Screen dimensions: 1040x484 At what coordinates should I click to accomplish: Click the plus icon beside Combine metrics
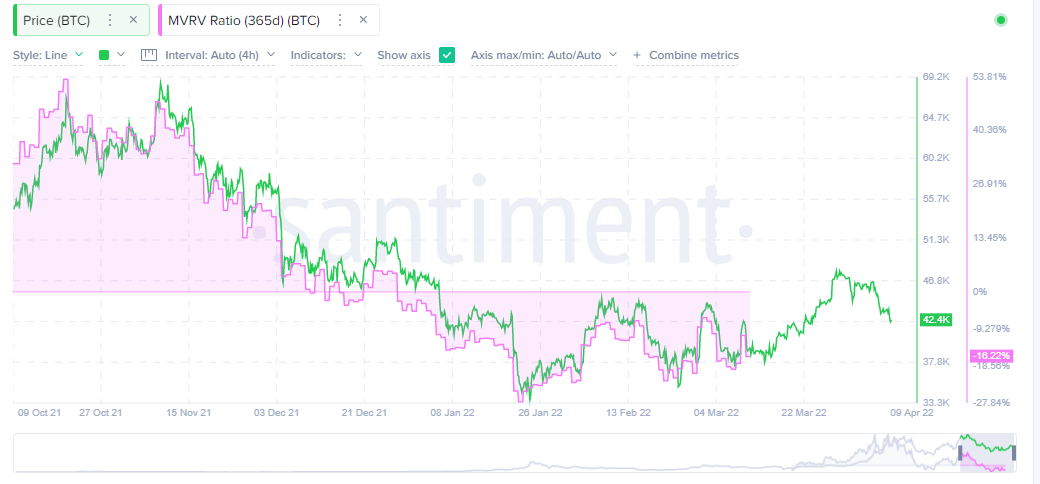click(637, 55)
